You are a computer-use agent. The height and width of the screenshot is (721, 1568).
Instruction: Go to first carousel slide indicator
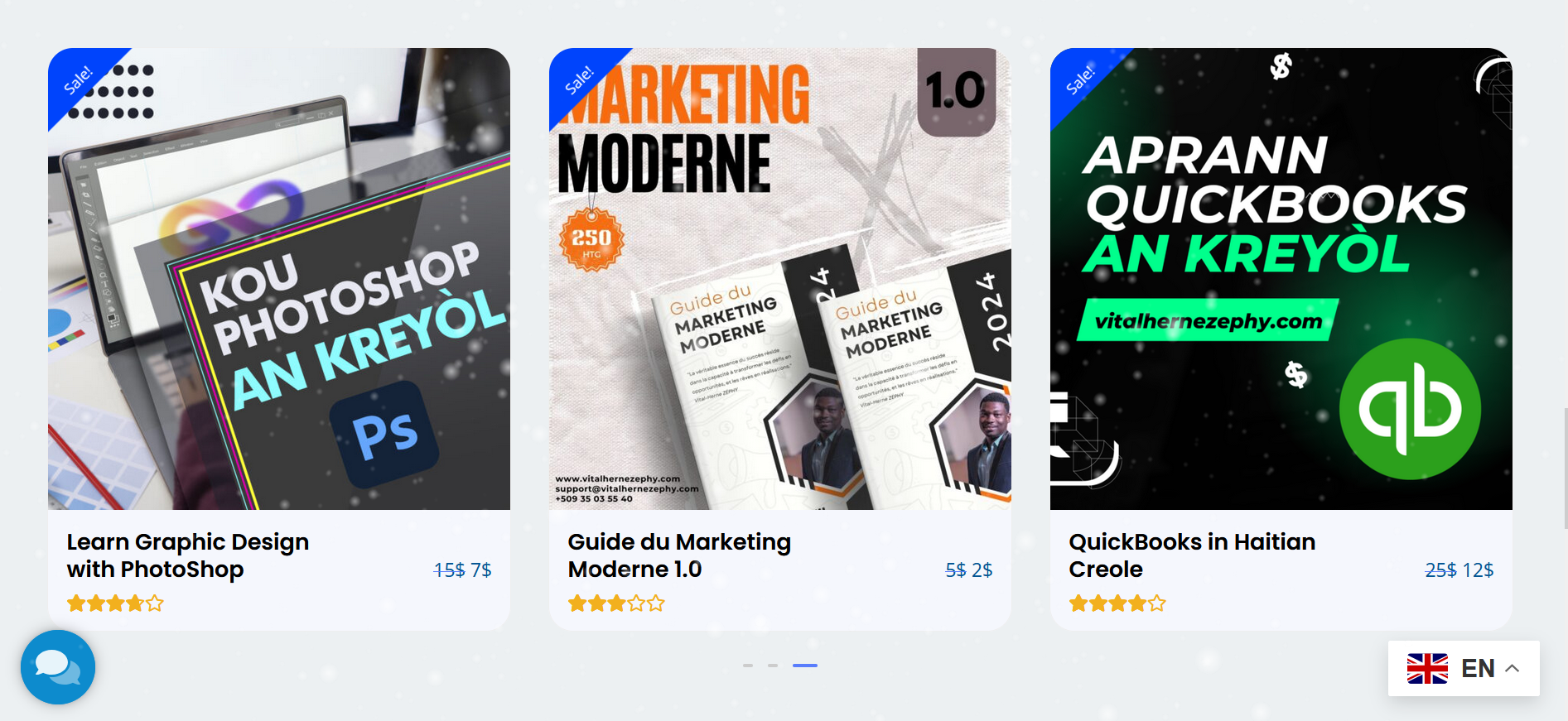[748, 666]
